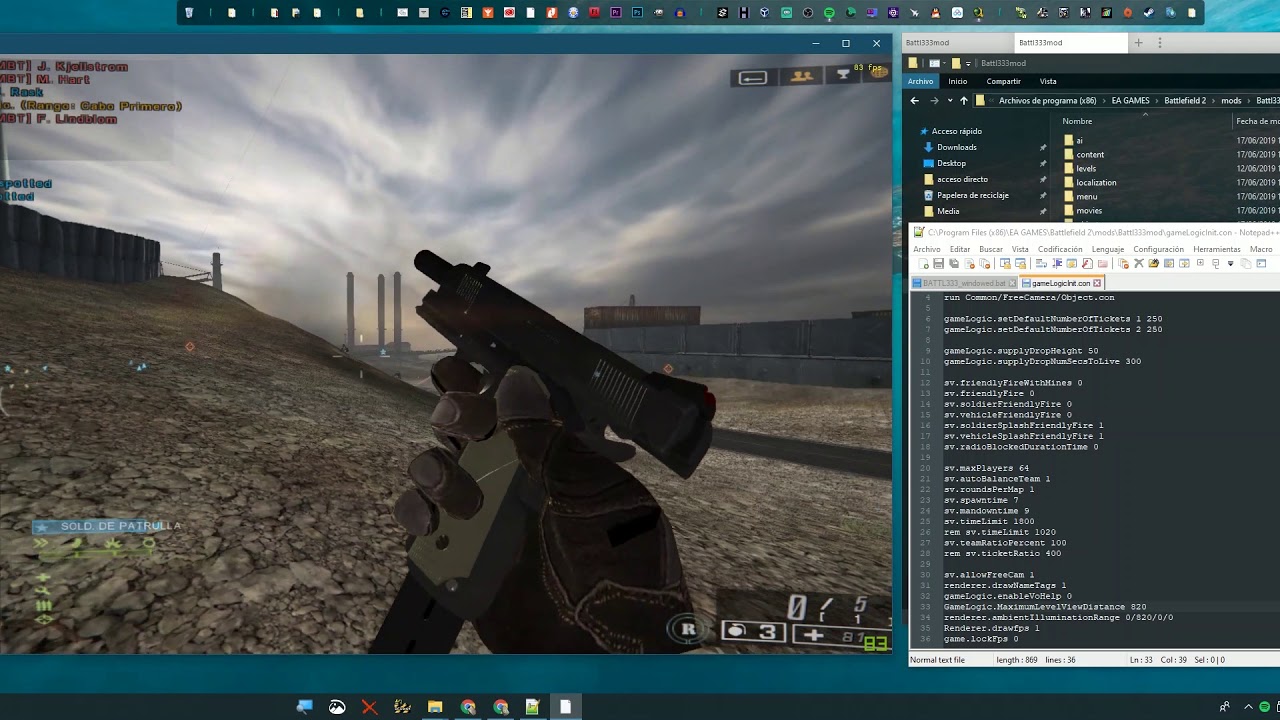Click the Spotify icon on top launcher bar
1280x720 pixels.
point(829,13)
